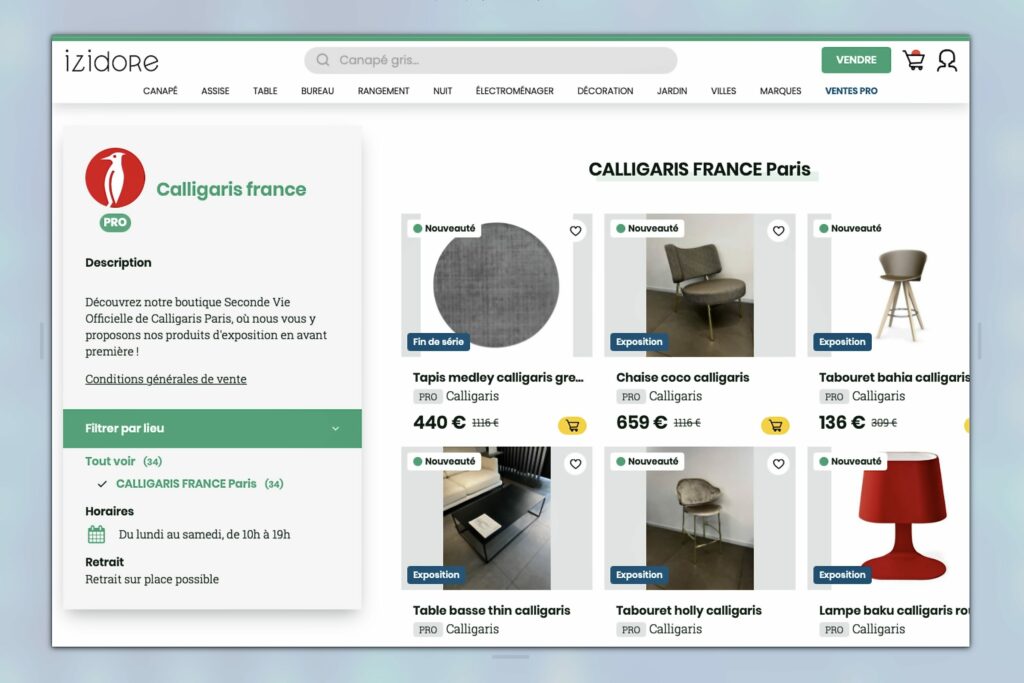Open Conditions générales de vente link
Image resolution: width=1024 pixels, height=683 pixels.
pos(166,379)
